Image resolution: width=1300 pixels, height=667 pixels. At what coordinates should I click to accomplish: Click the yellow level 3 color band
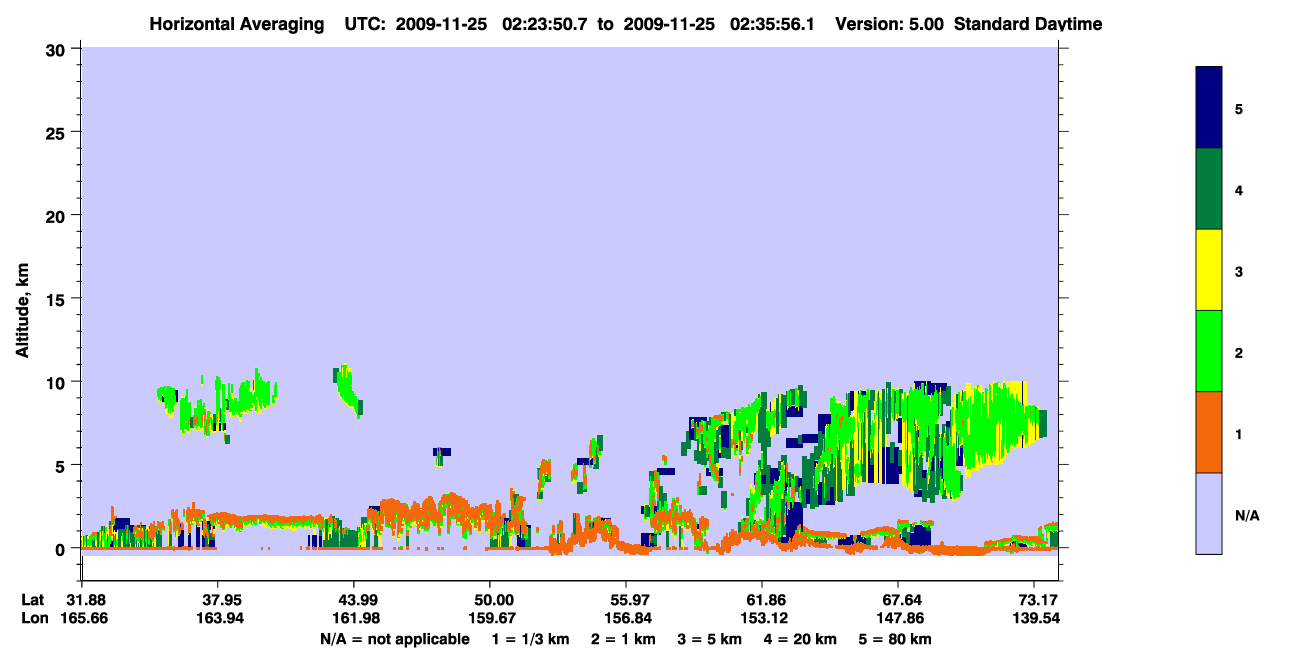(1208, 270)
